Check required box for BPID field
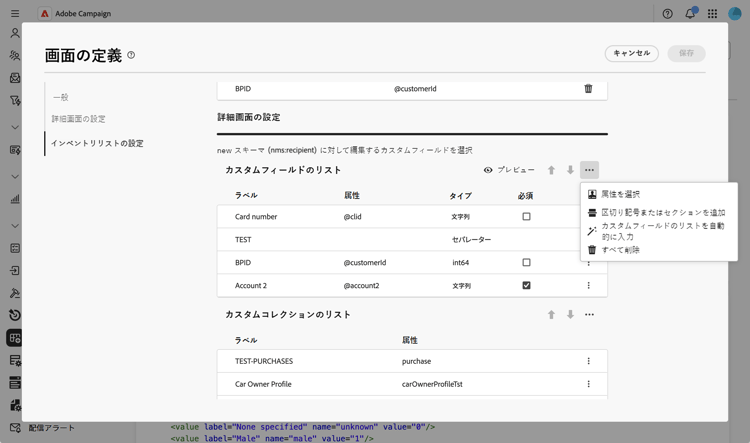This screenshot has height=443, width=750. (x=526, y=263)
